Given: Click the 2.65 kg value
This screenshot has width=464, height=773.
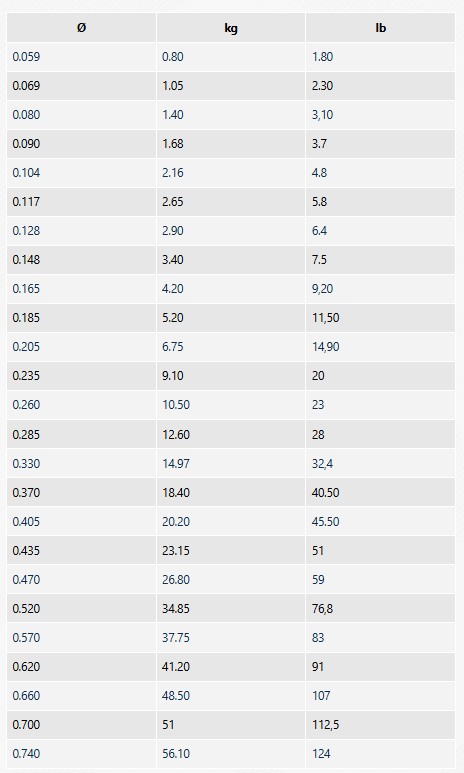Looking at the screenshot, I should click(x=173, y=202).
